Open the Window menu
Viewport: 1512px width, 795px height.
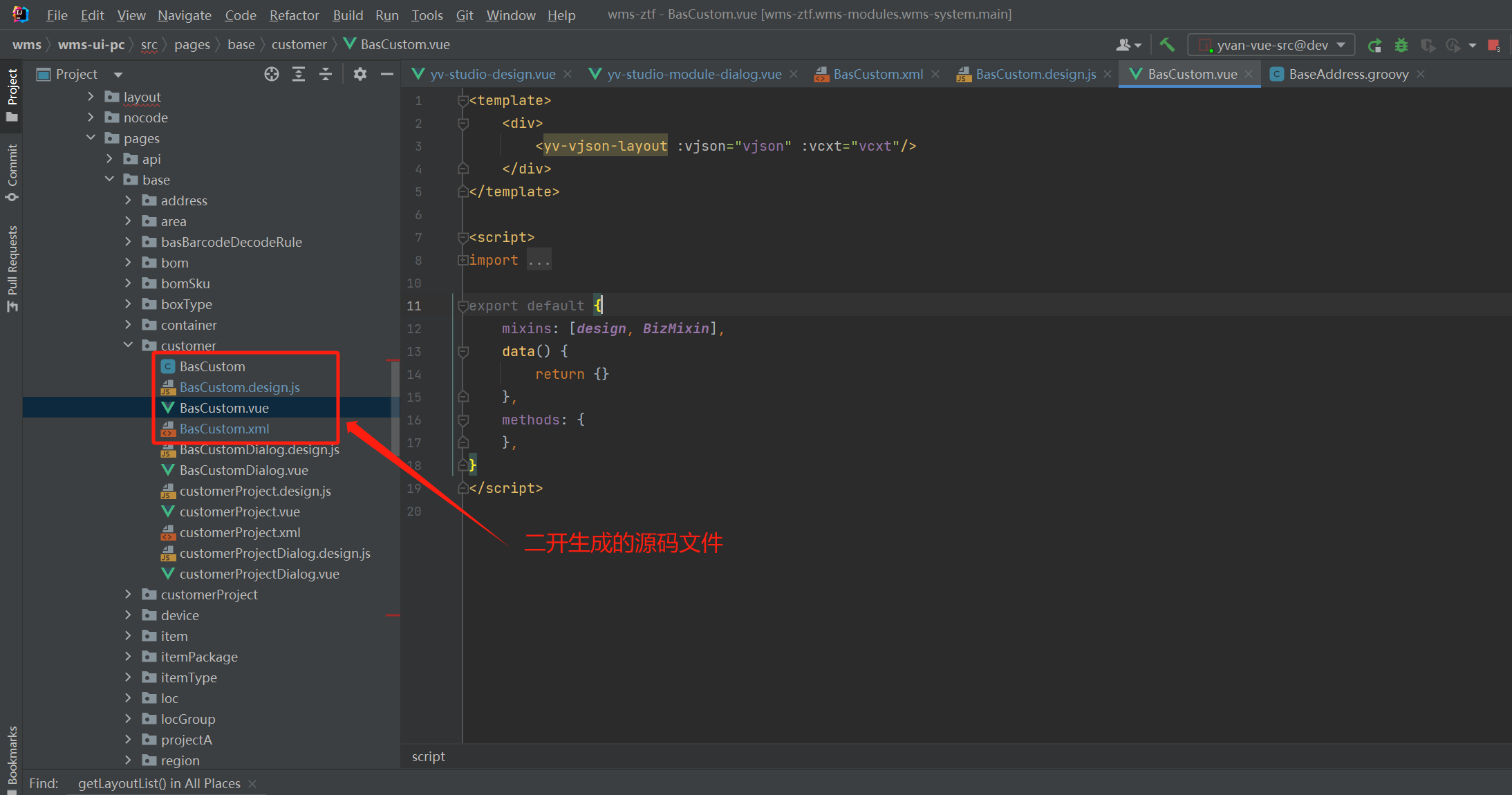coord(510,15)
